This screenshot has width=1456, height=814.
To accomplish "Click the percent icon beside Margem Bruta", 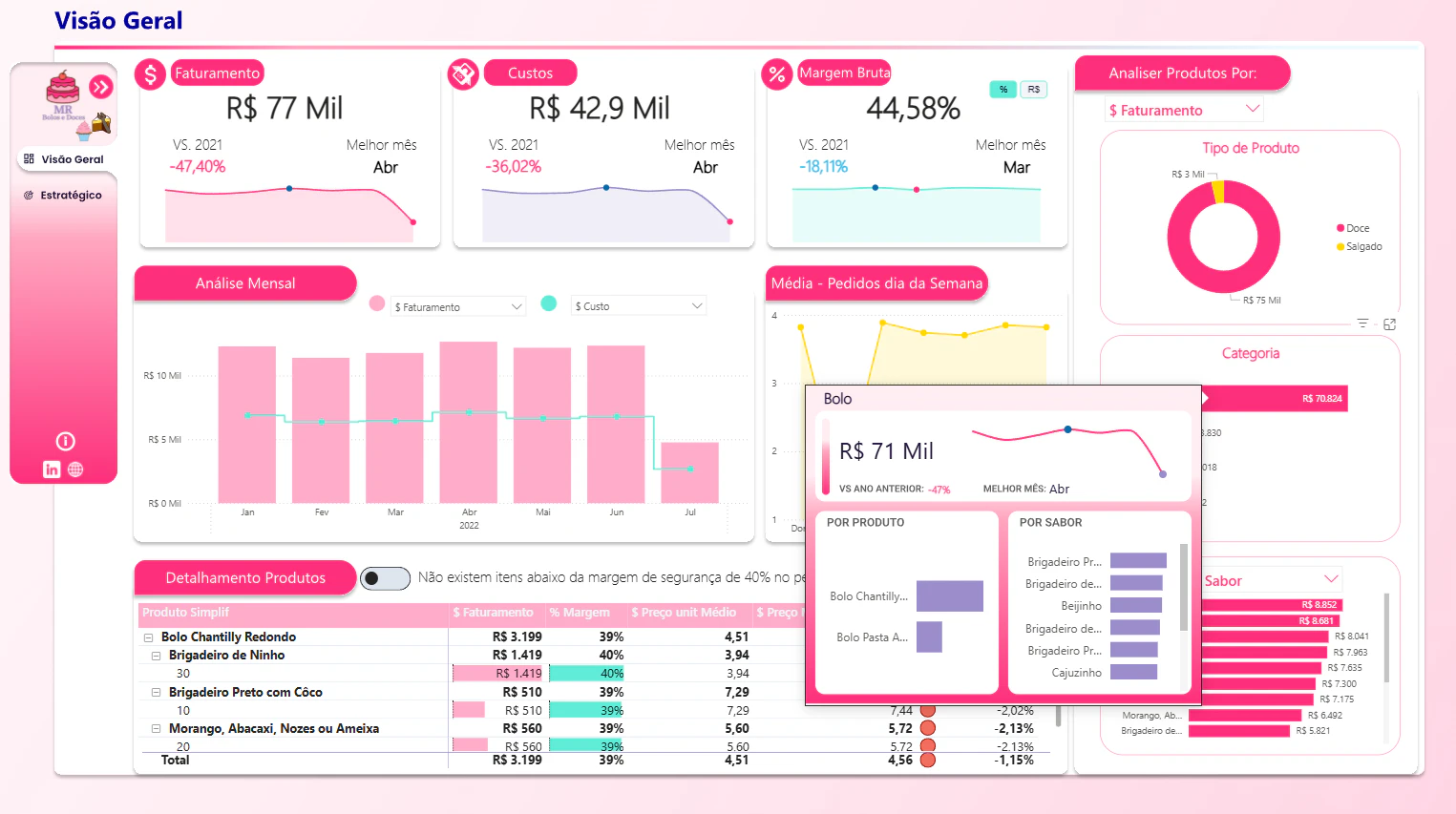I will [x=776, y=73].
